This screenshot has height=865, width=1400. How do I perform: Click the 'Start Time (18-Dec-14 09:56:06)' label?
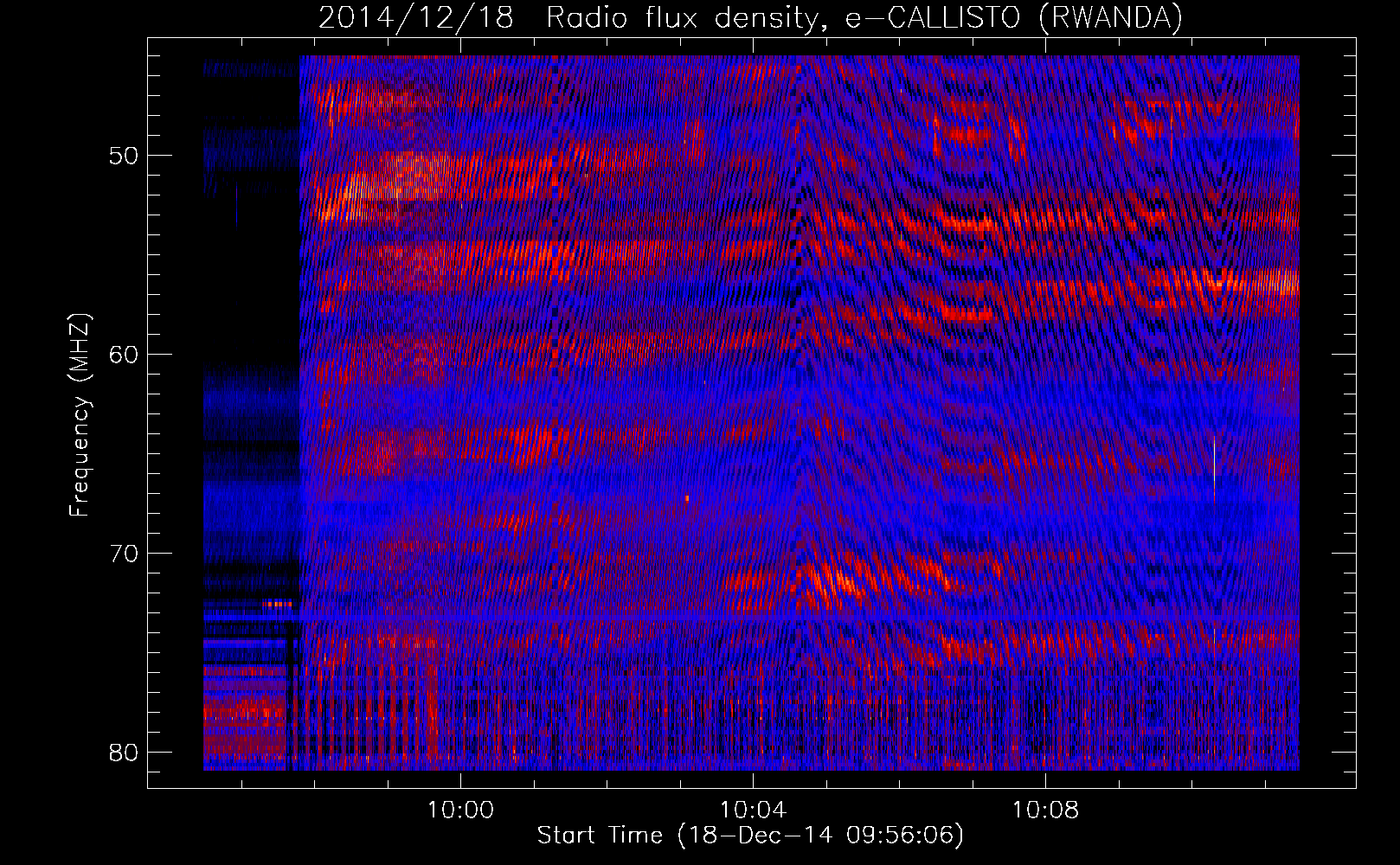tap(750, 836)
